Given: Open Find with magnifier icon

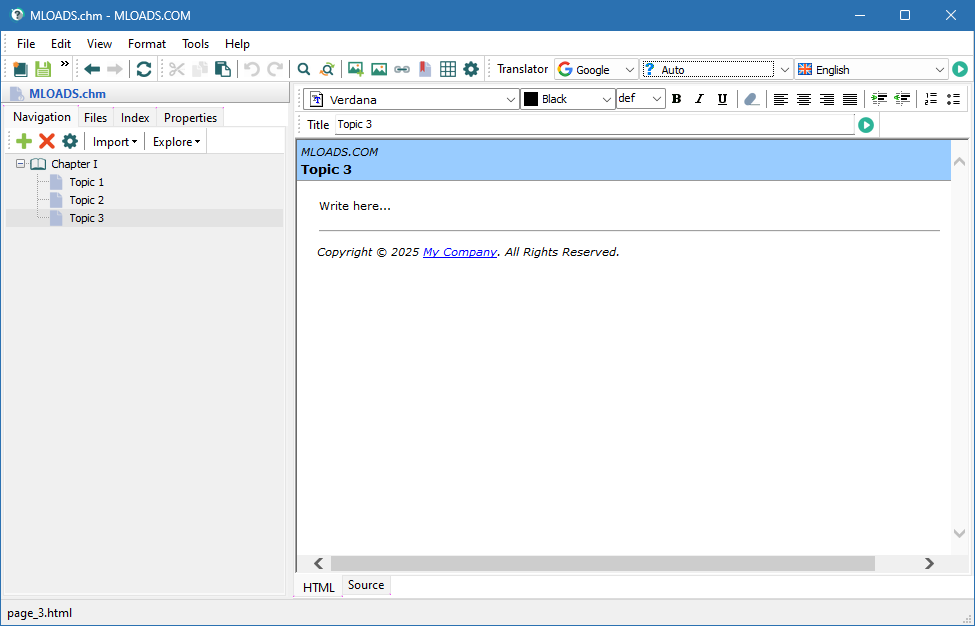Looking at the screenshot, I should click(x=303, y=69).
